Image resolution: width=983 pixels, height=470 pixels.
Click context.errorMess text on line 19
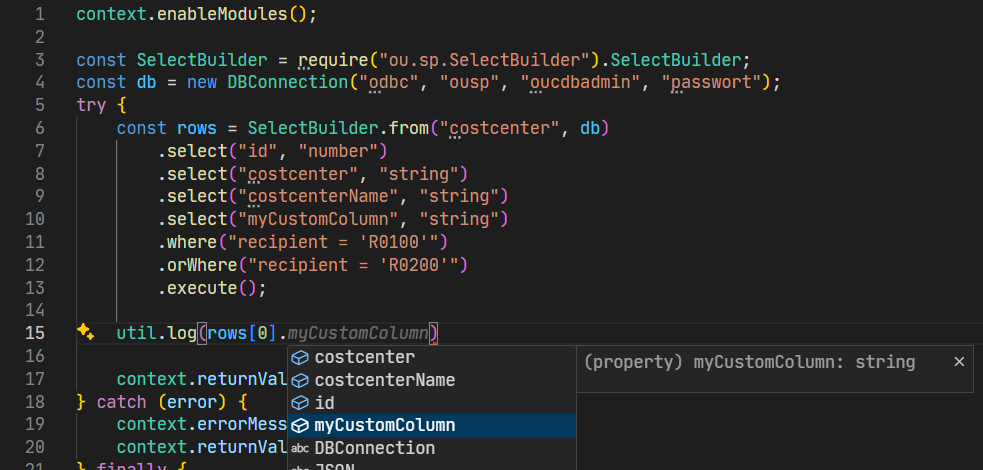(x=202, y=424)
